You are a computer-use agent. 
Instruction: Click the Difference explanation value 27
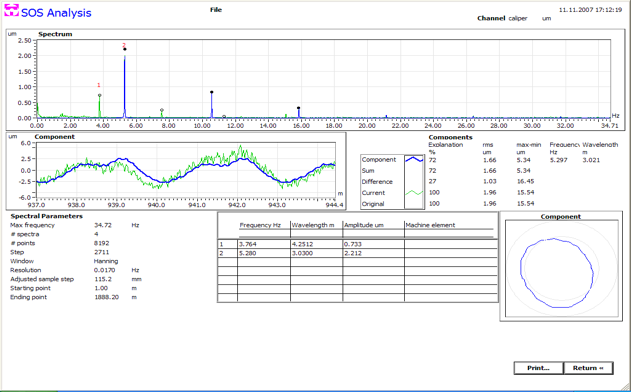432,182
